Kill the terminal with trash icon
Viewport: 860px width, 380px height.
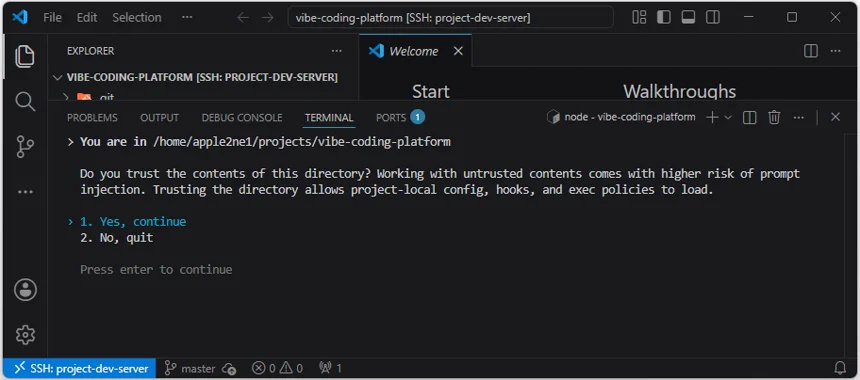[774, 117]
